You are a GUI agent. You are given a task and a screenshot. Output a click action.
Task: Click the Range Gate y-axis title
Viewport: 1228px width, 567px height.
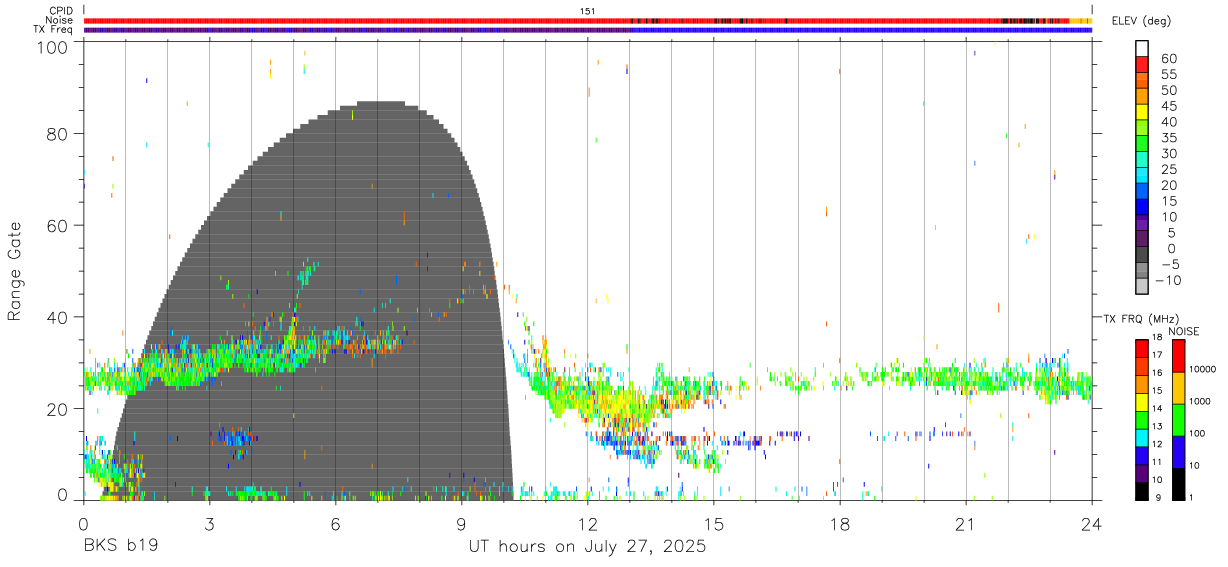pyautogui.click(x=15, y=272)
